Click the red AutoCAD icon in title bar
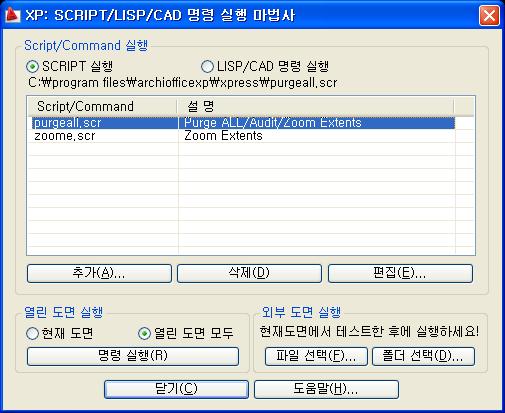This screenshot has width=505, height=413. click(13, 15)
